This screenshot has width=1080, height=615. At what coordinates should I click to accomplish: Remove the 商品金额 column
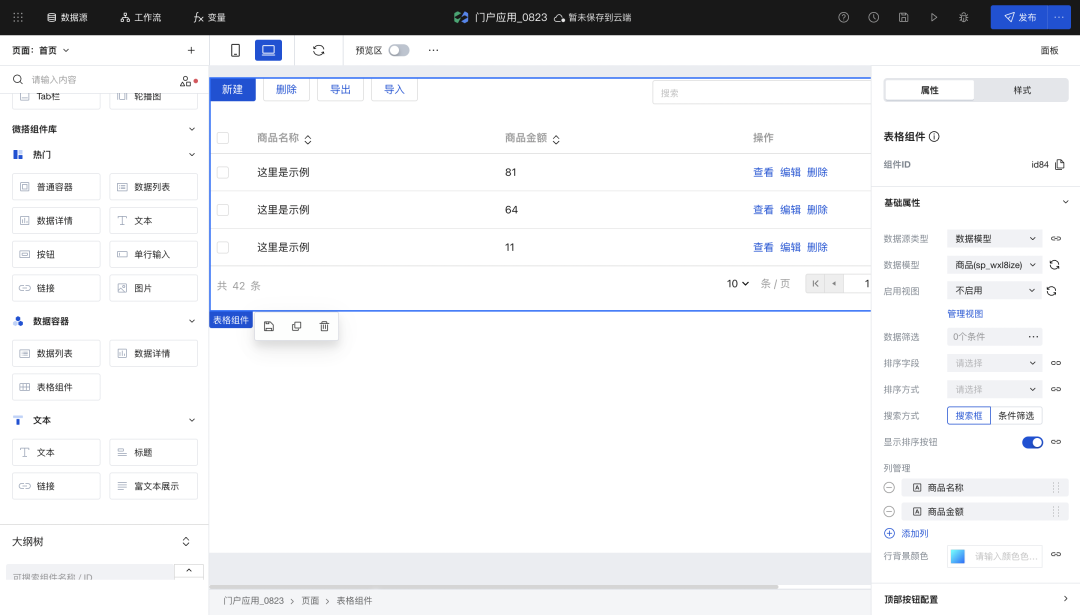[889, 512]
